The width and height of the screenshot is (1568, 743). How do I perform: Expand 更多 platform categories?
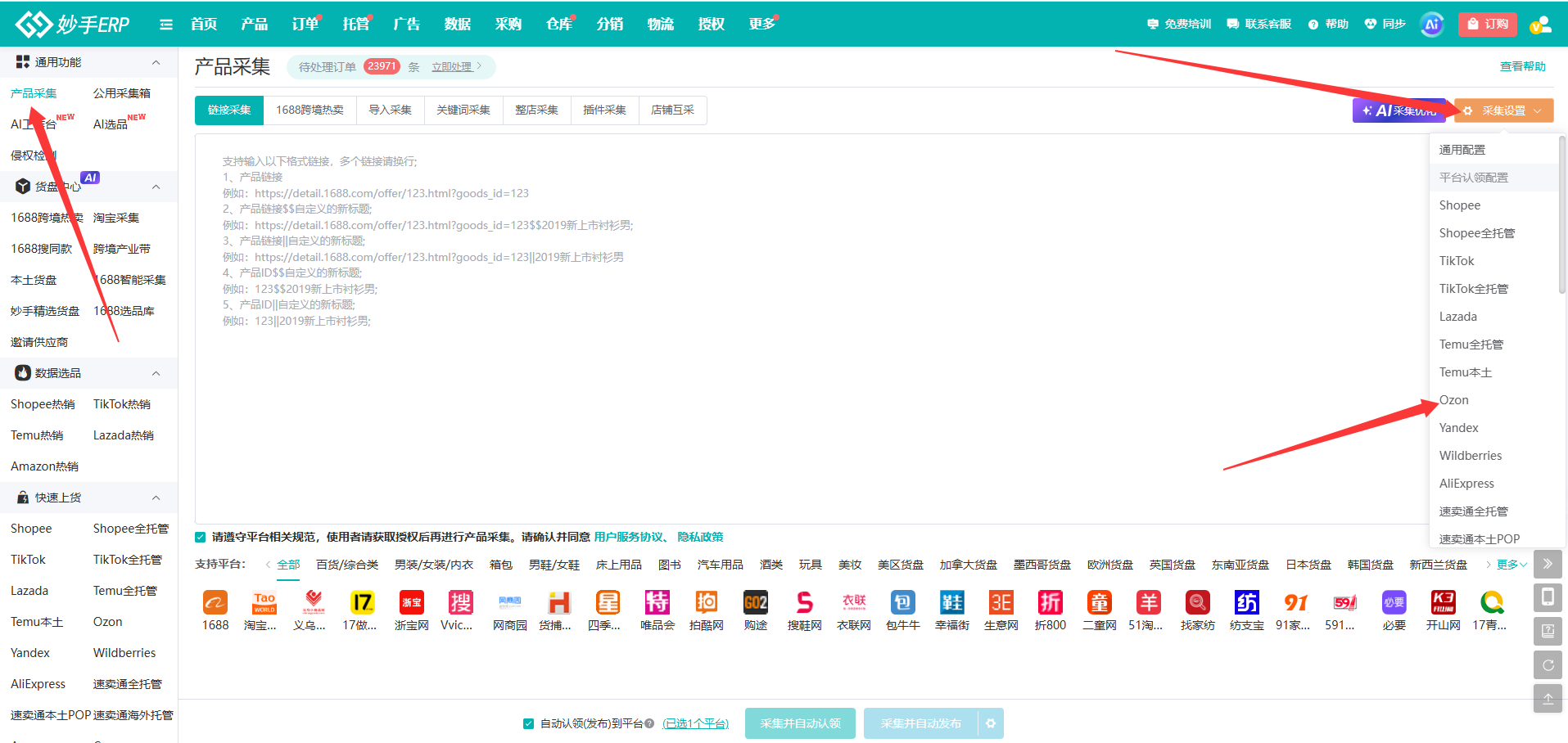click(x=1511, y=565)
